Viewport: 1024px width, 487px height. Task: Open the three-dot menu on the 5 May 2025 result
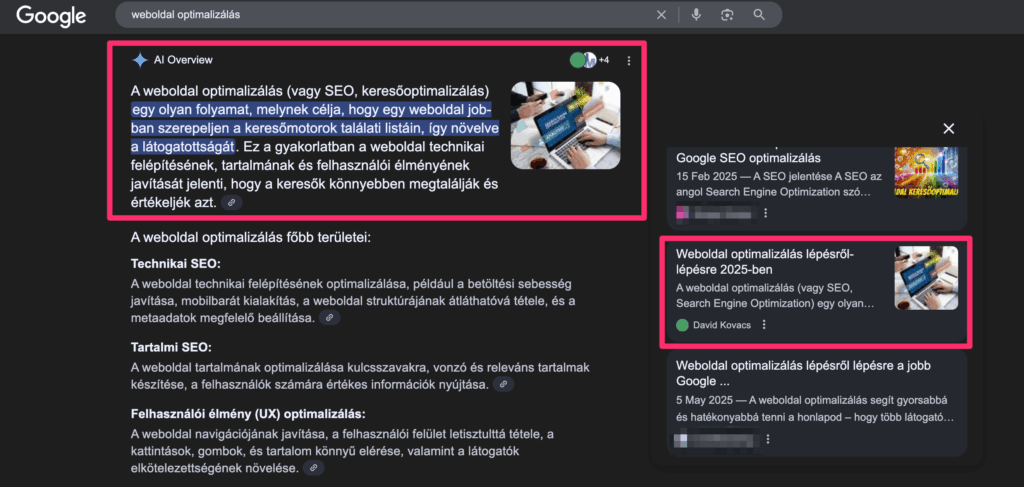click(x=766, y=439)
